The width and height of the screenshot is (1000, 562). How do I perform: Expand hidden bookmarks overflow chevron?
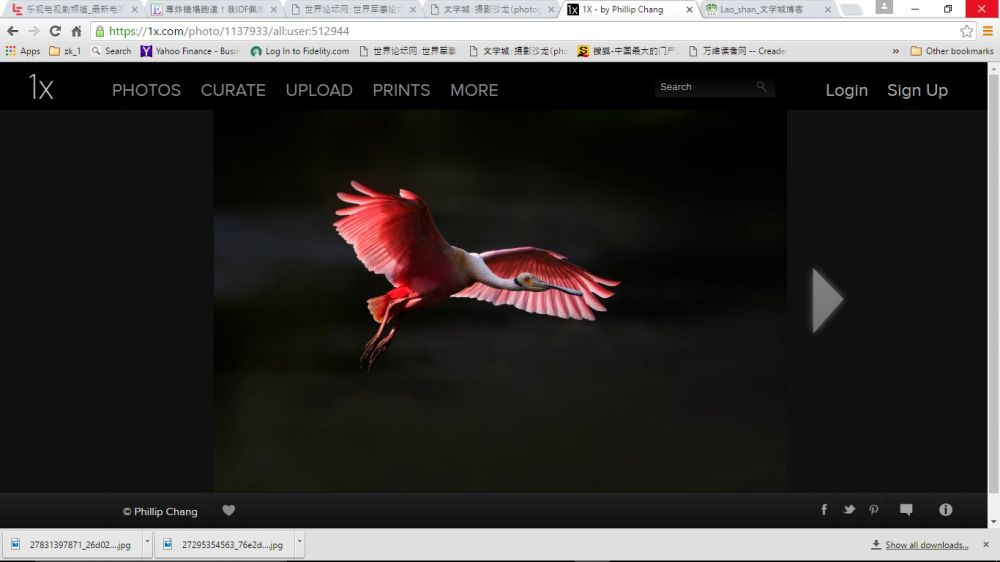tap(895, 51)
